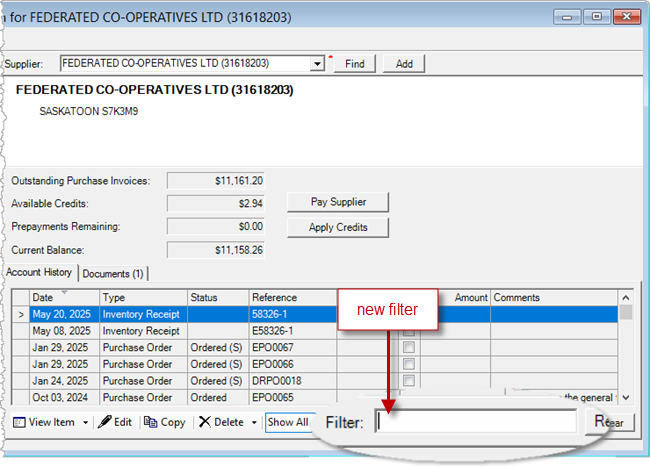650x467 pixels.
Task: Click the Edit pencil icon
Action: [x=104, y=422]
